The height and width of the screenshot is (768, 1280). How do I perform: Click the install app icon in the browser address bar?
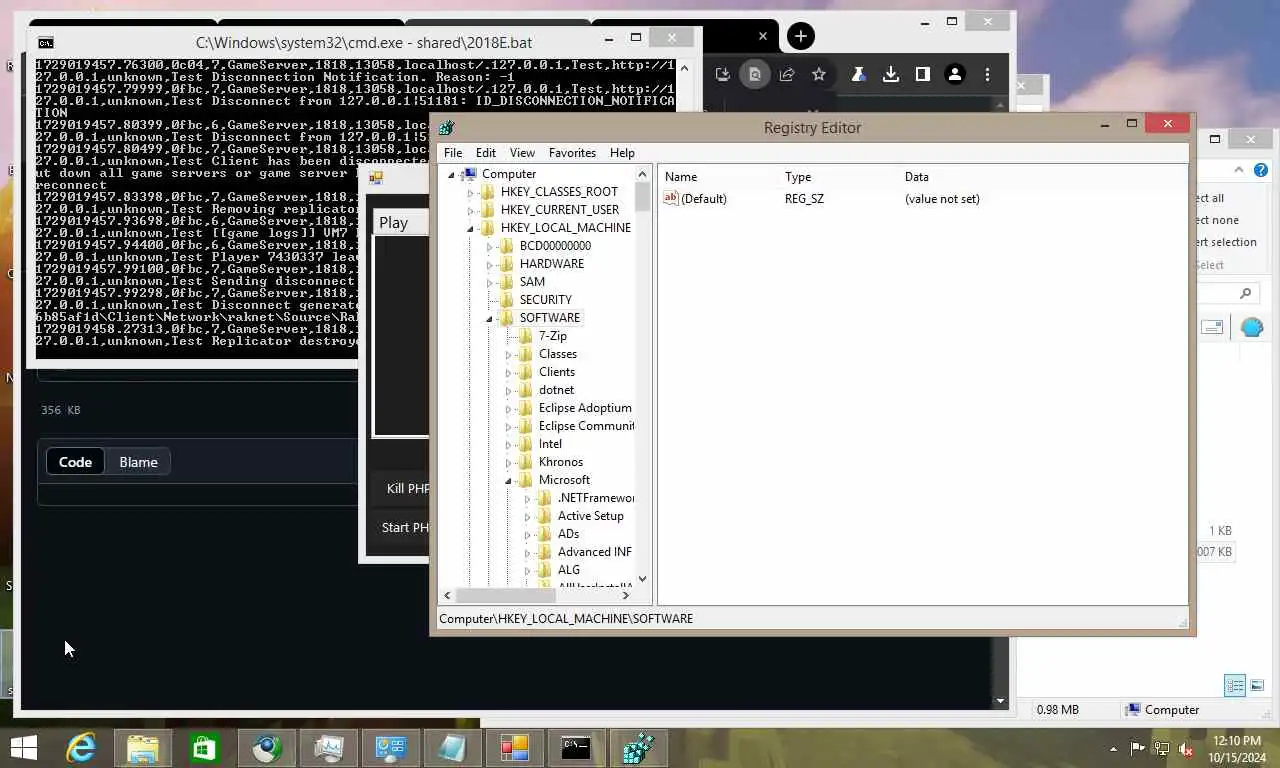pos(723,74)
